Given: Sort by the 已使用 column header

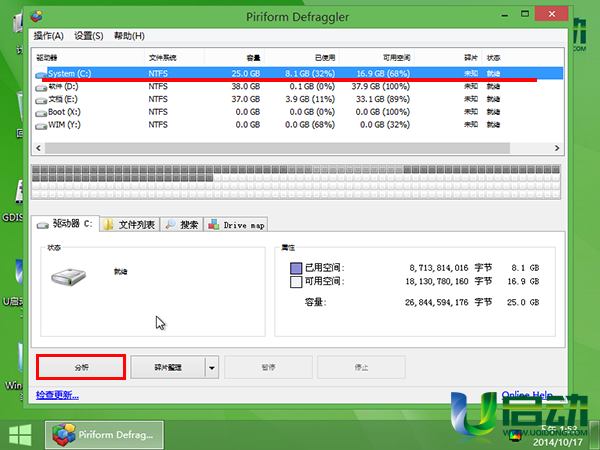Looking at the screenshot, I should (302, 58).
